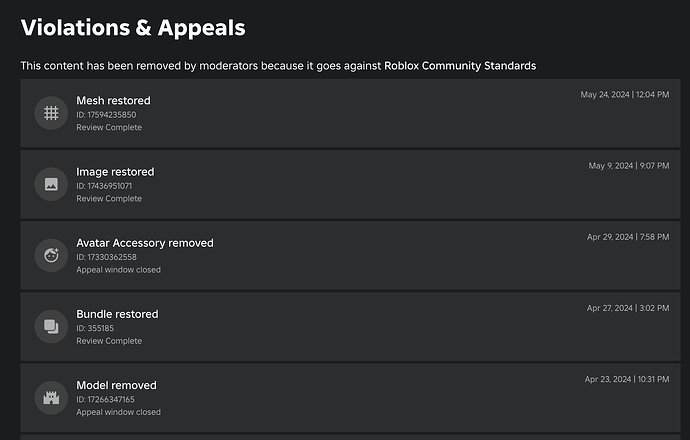690x440 pixels.
Task: Click the Bundle stacked-squares icon
Action: (x=51, y=326)
